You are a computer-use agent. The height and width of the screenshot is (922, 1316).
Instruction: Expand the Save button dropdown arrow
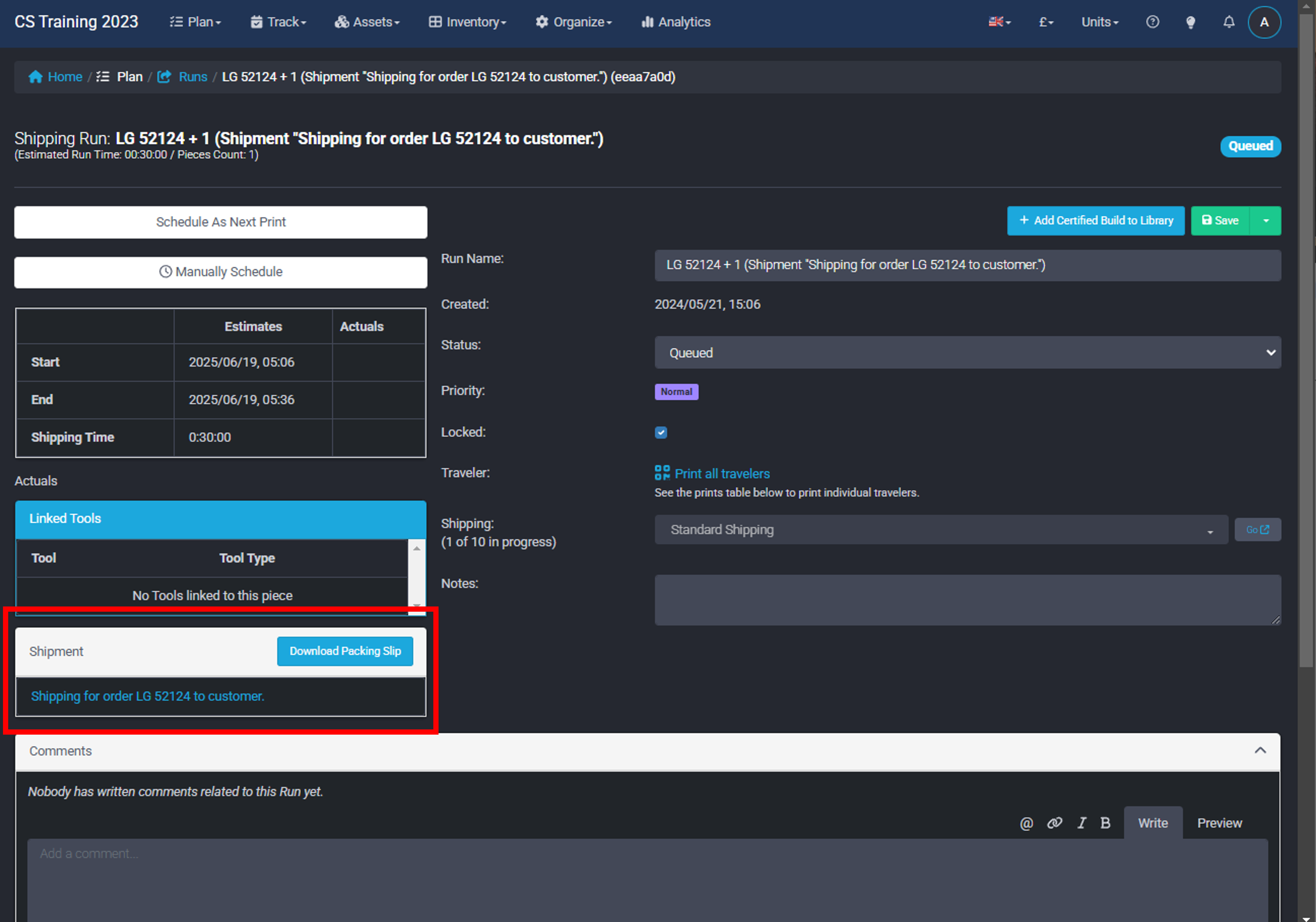[1266, 221]
